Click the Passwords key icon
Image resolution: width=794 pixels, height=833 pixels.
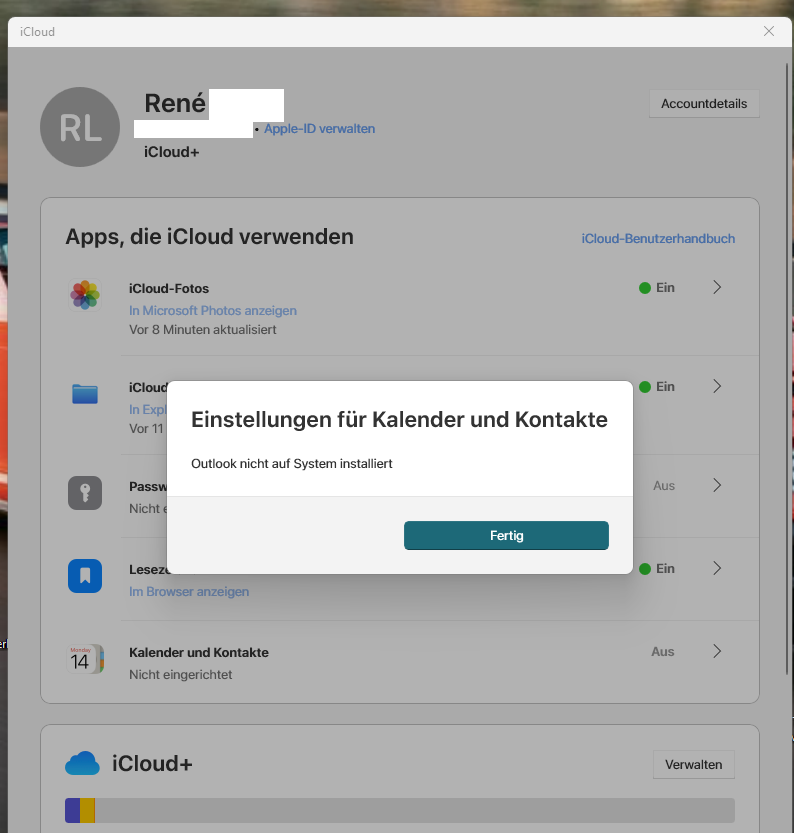[85, 493]
